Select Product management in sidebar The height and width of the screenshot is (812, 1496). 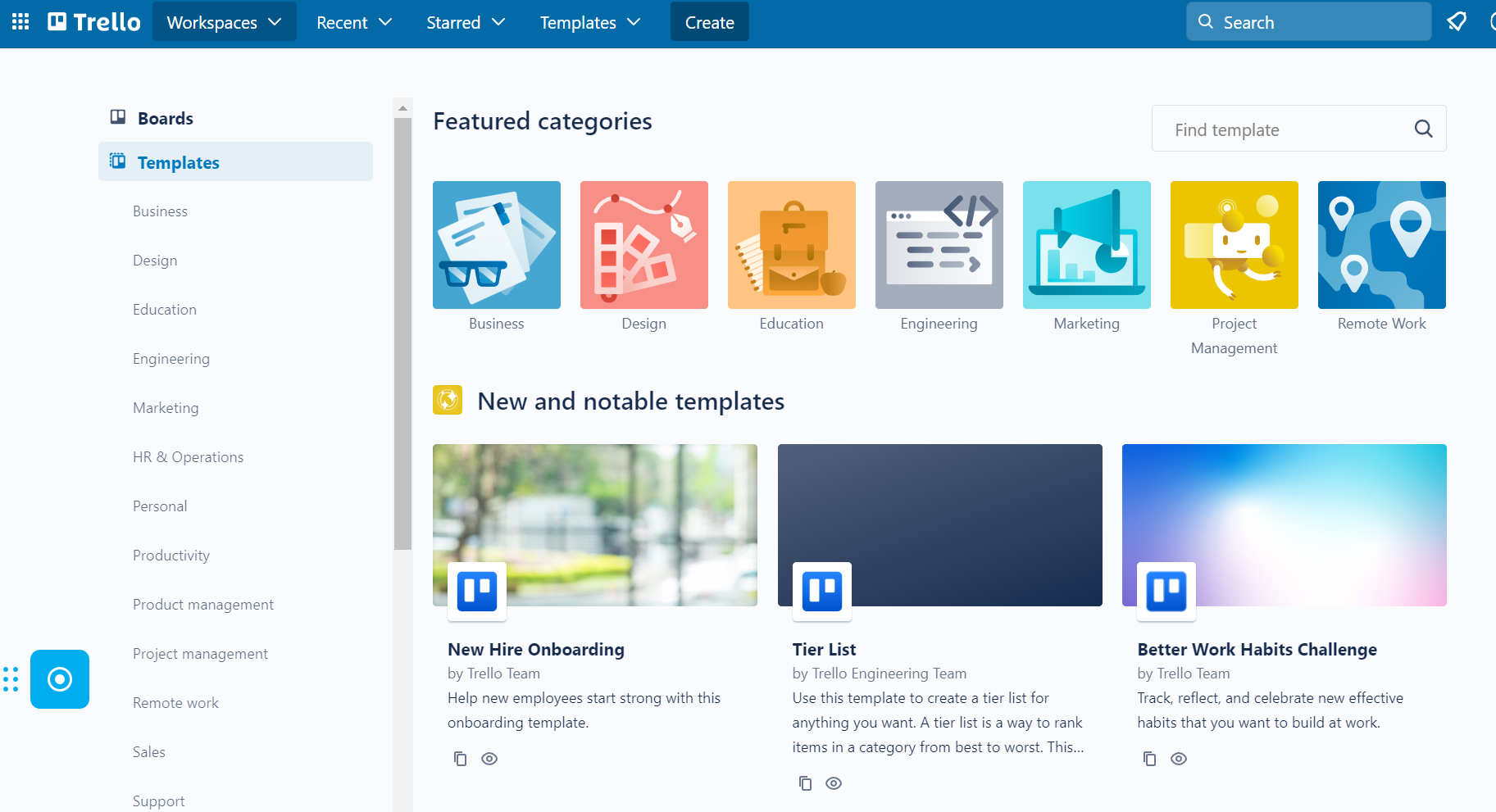point(203,604)
